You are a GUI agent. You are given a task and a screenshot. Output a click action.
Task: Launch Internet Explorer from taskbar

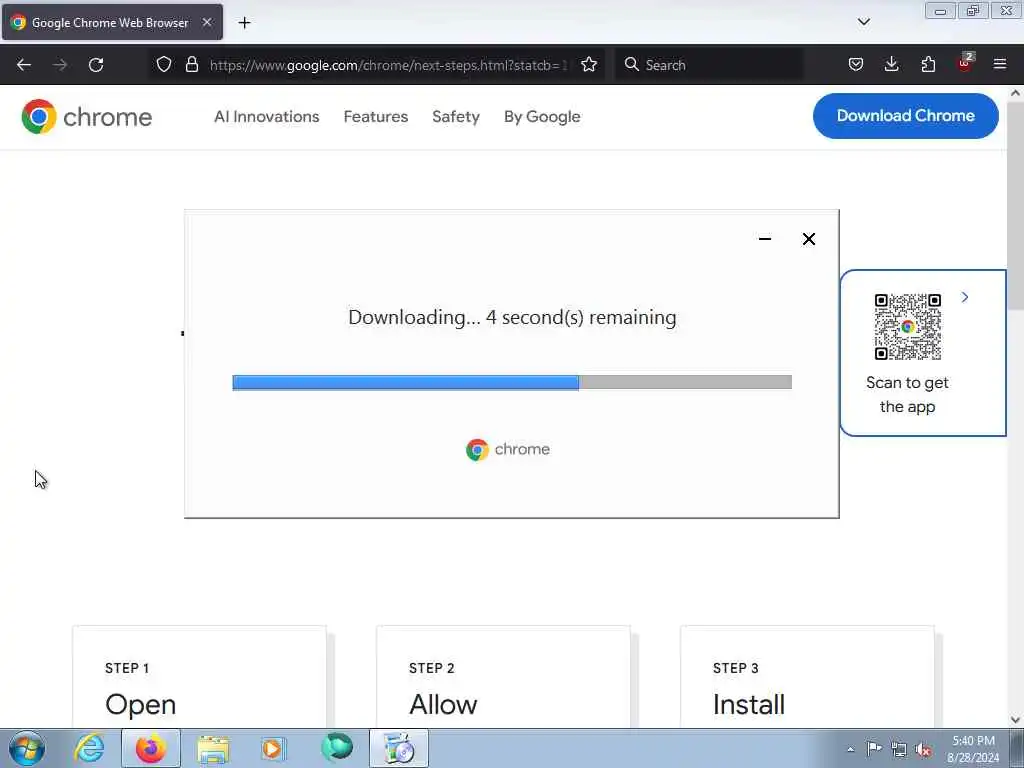tap(89, 748)
